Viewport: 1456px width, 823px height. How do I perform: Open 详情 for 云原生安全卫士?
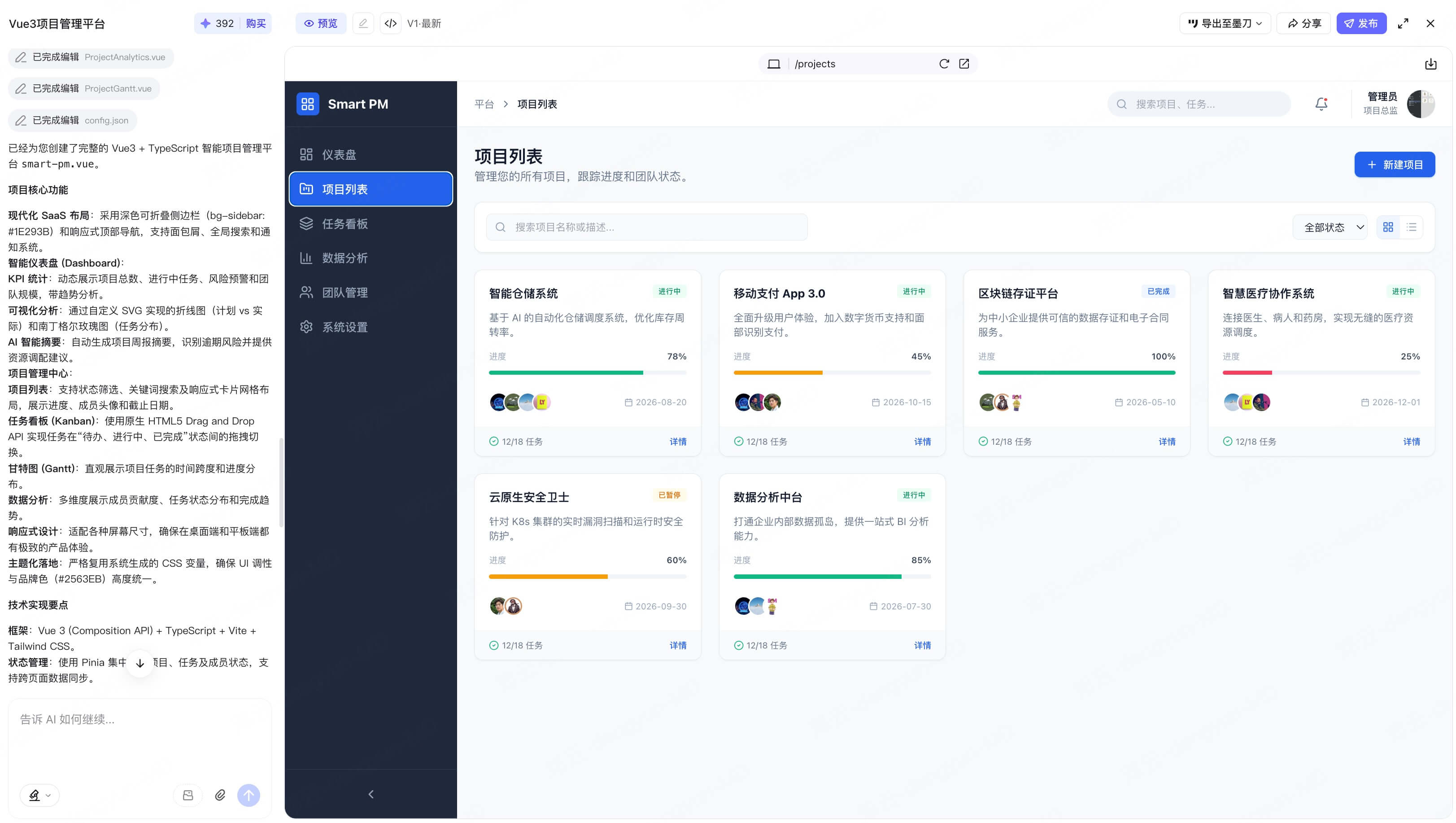678,645
